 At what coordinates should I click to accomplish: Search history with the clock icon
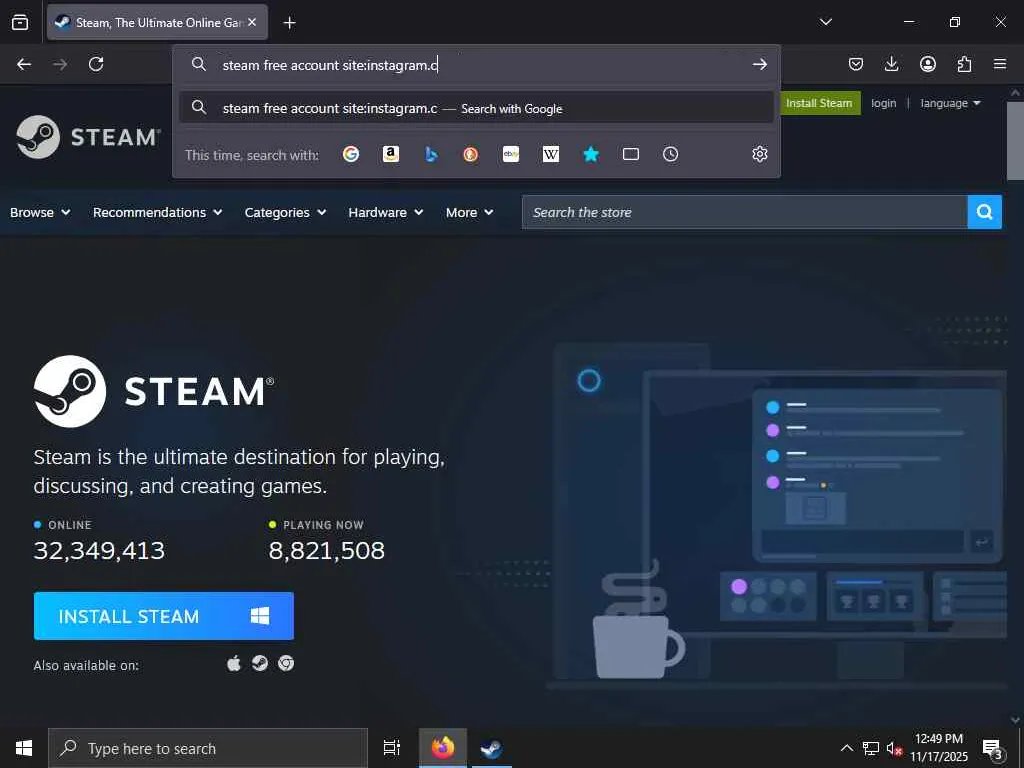tap(671, 154)
